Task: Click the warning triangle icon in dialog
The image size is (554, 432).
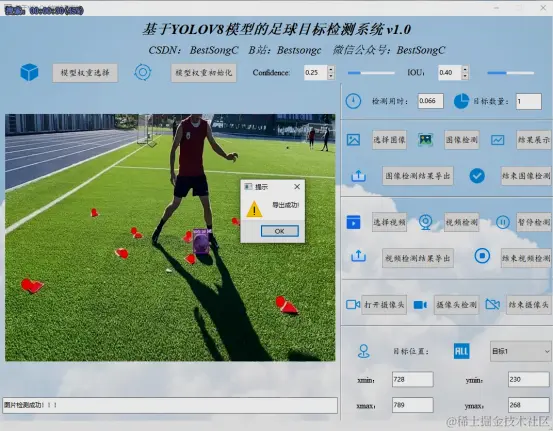Action: click(254, 209)
